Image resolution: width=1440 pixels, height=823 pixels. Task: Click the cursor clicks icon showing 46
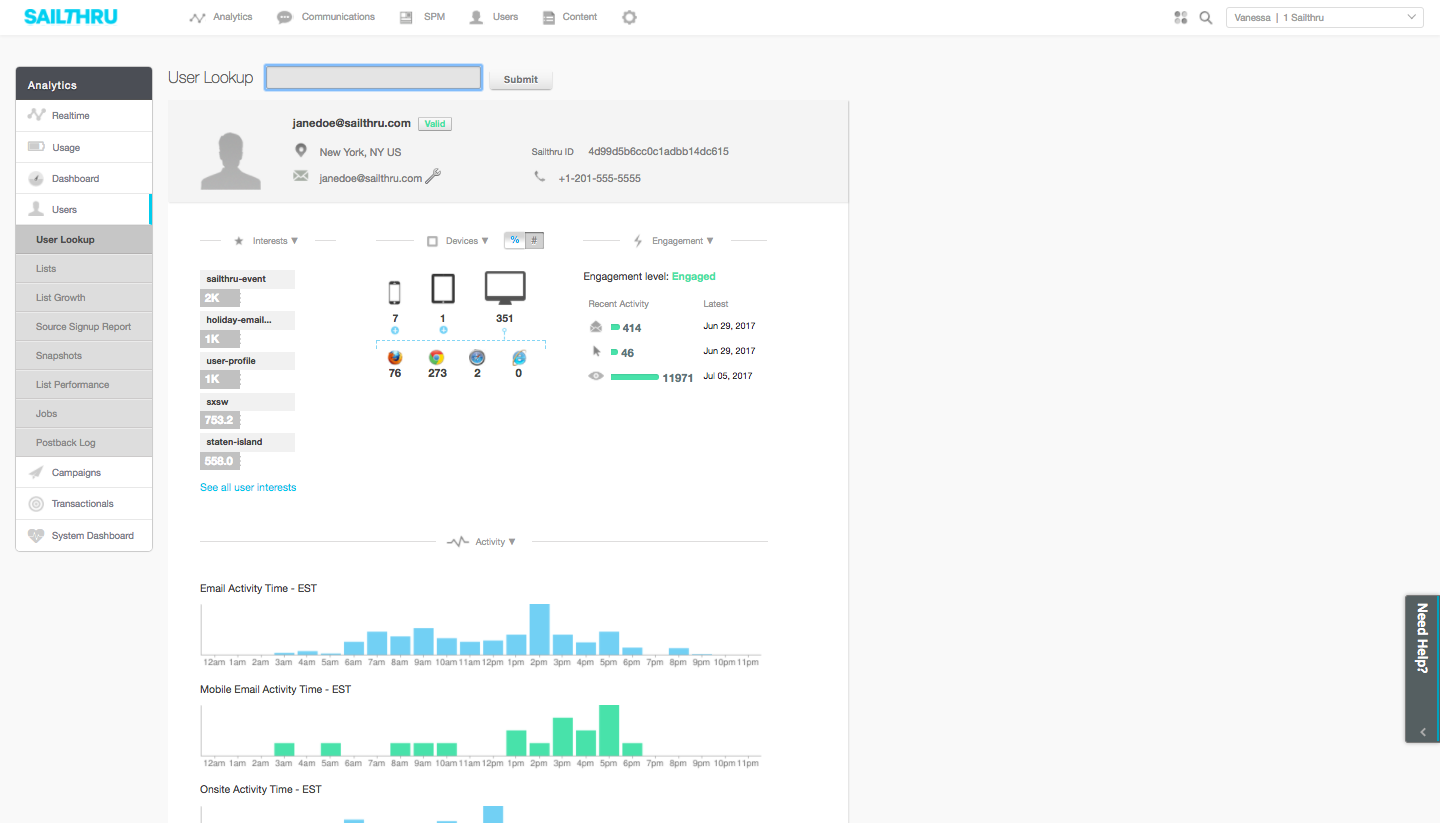596,352
